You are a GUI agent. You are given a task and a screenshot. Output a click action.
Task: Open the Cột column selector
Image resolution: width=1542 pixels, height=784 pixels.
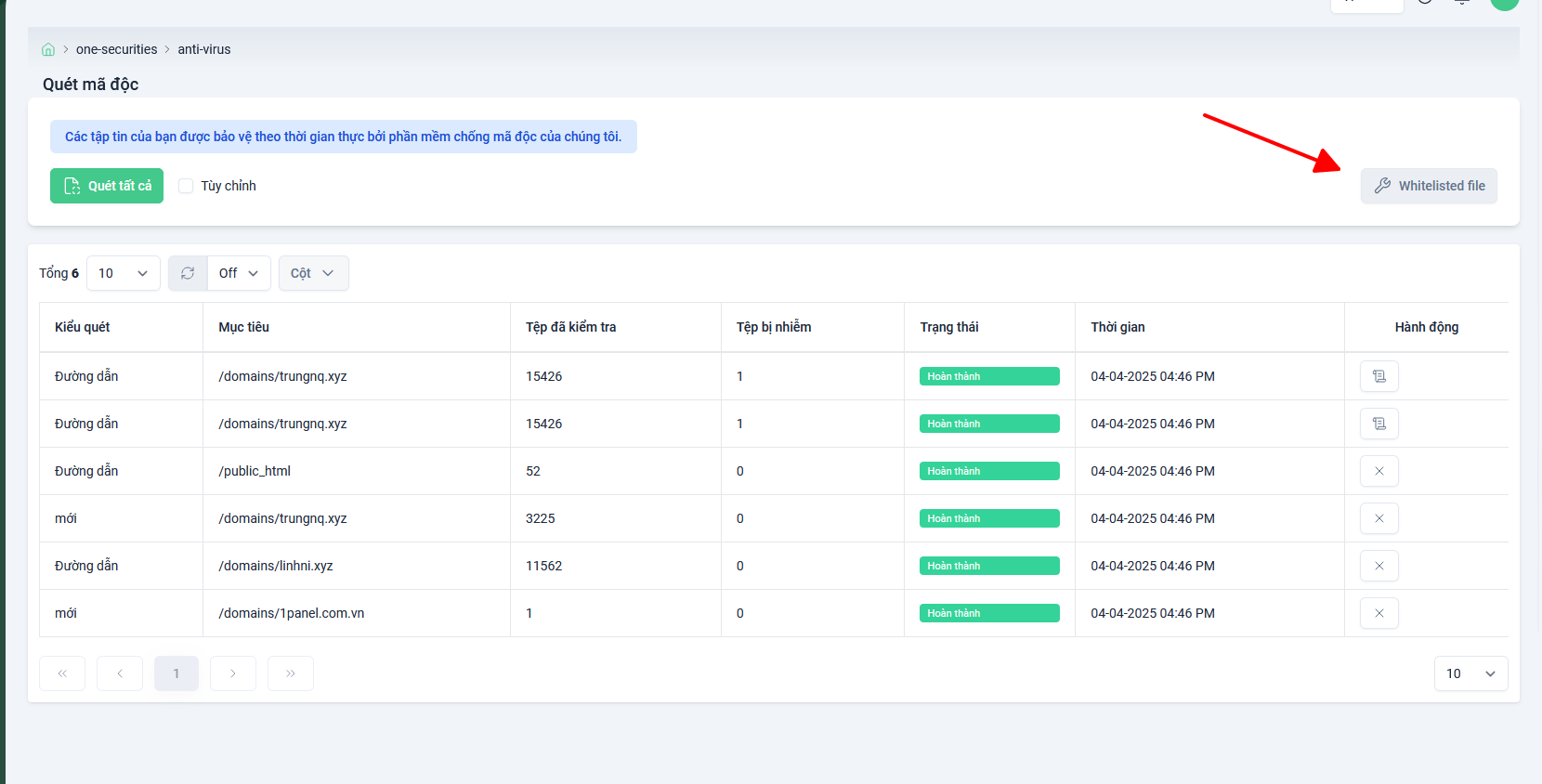point(314,273)
